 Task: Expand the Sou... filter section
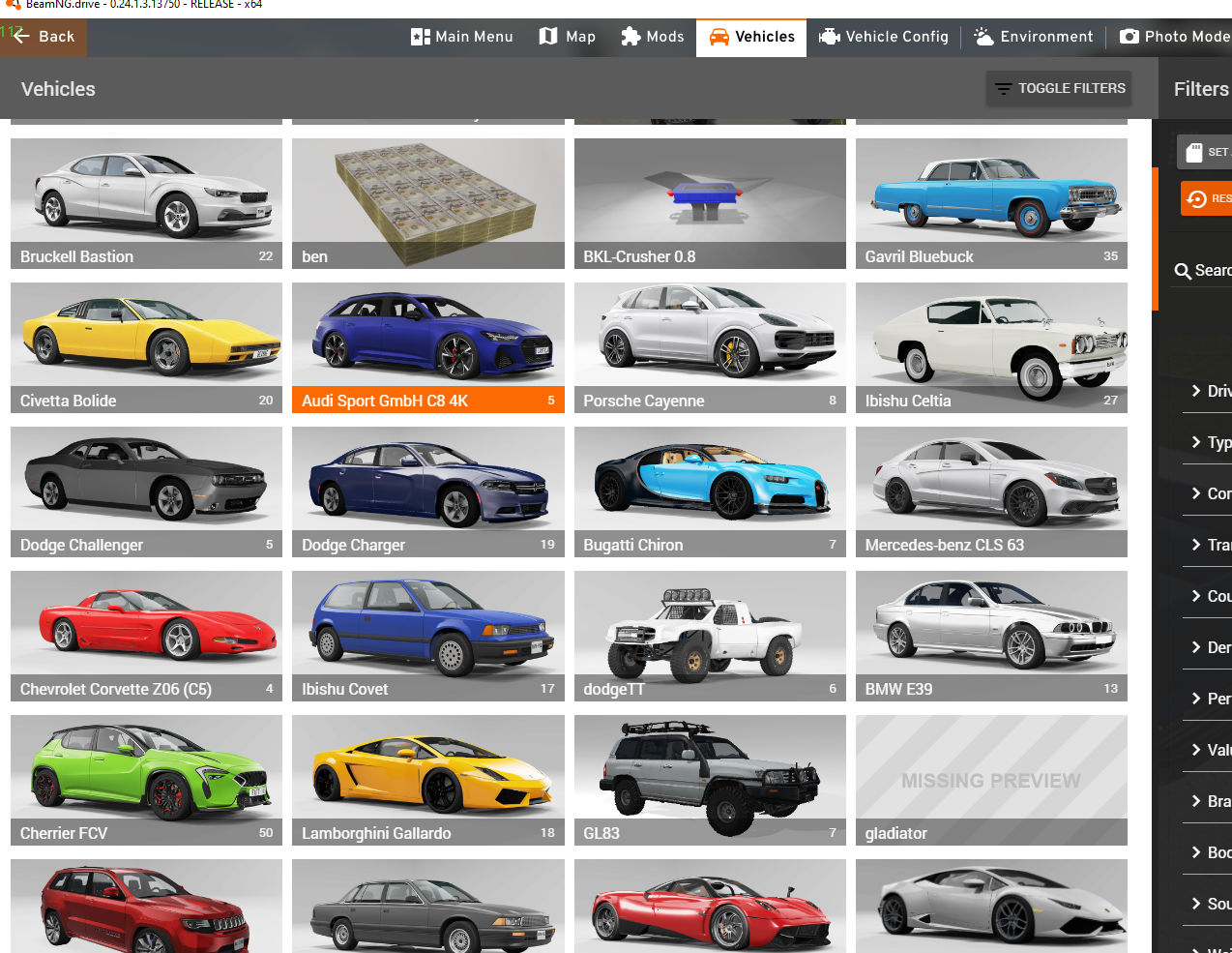[1207, 904]
